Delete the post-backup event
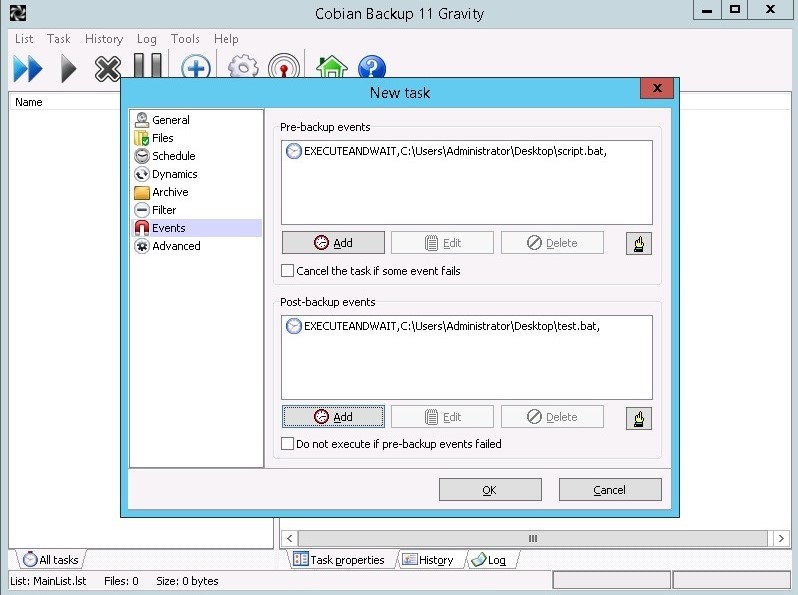Image resolution: width=798 pixels, height=595 pixels. (552, 417)
